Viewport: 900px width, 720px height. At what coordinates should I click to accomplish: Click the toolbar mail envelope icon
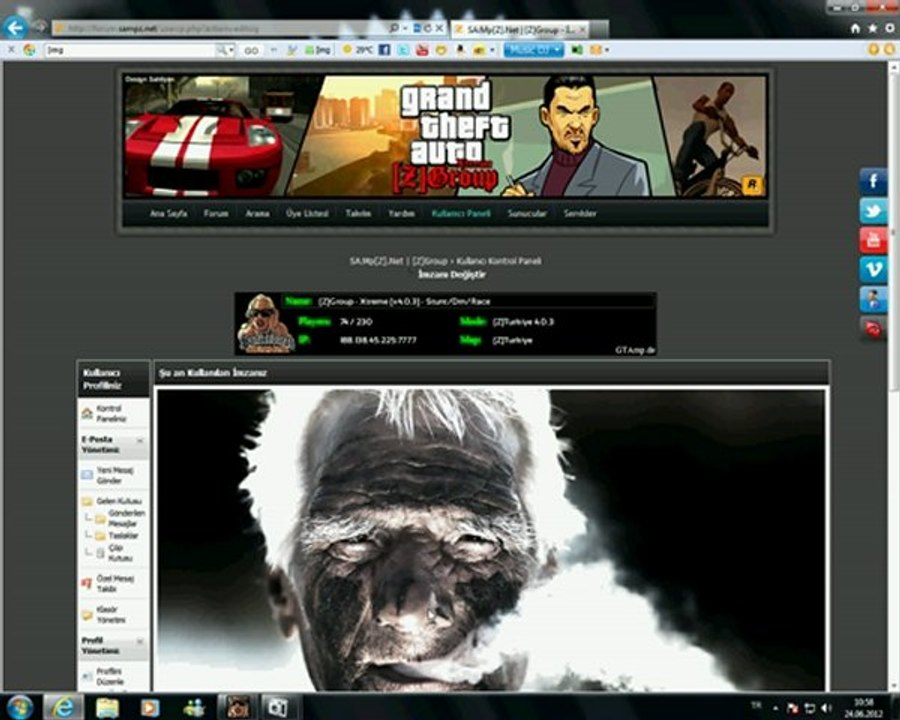click(x=596, y=50)
